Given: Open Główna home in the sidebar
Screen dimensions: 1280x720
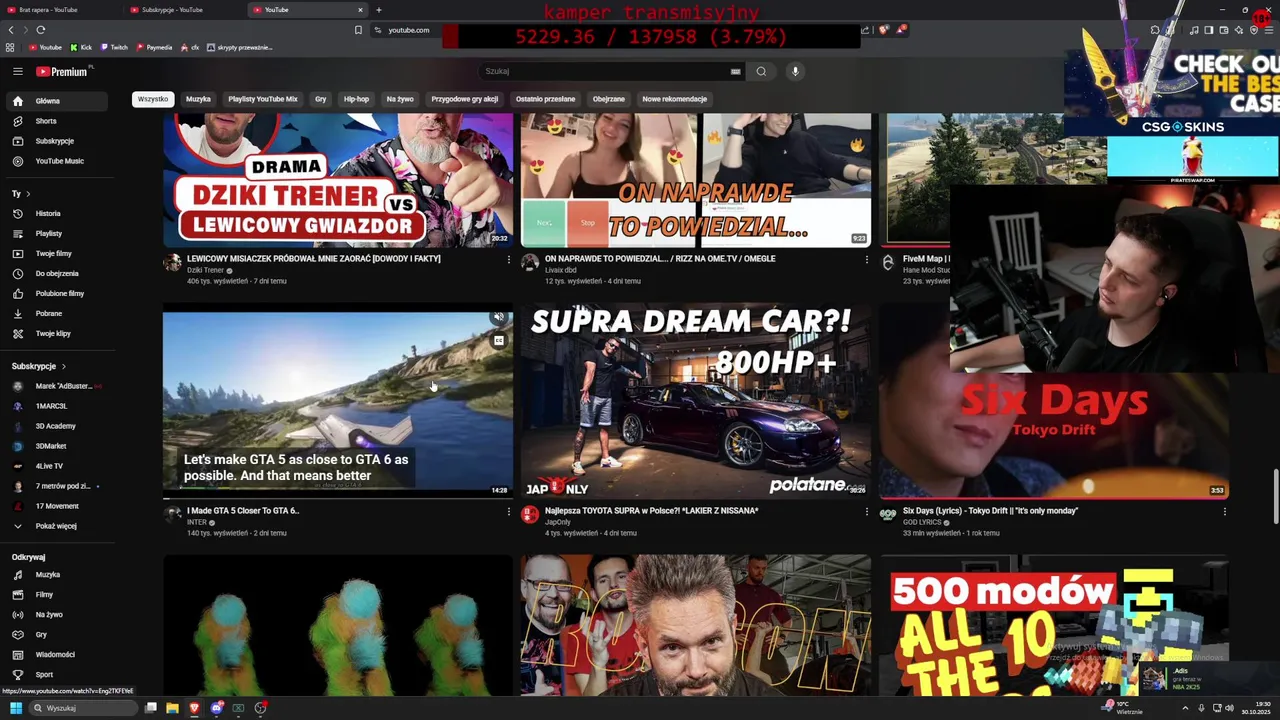Looking at the screenshot, I should click(56, 101).
